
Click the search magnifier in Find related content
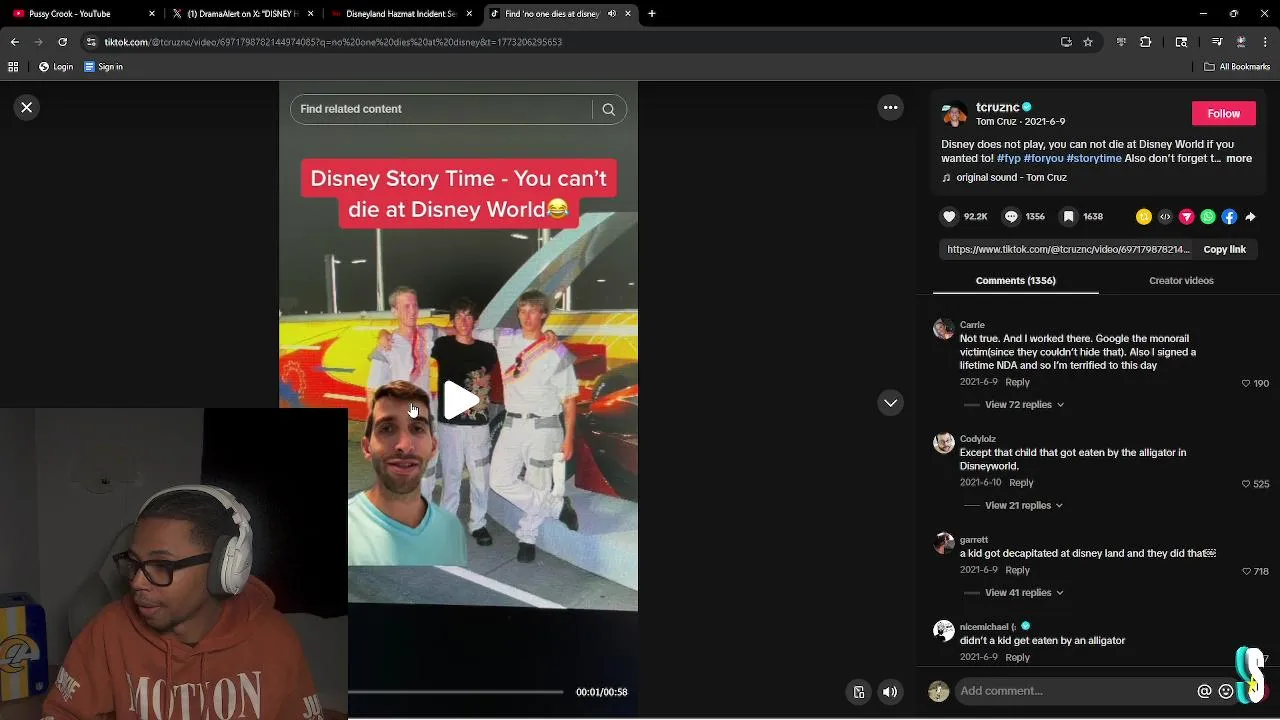coord(608,109)
